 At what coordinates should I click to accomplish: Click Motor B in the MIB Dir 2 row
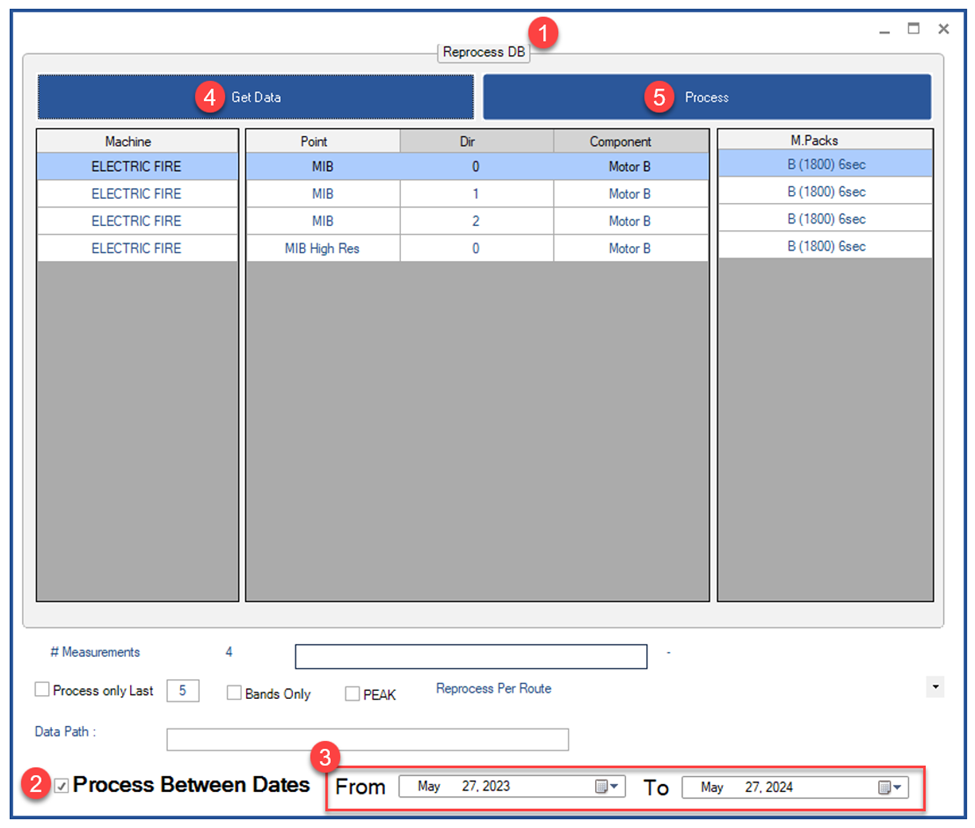(630, 221)
